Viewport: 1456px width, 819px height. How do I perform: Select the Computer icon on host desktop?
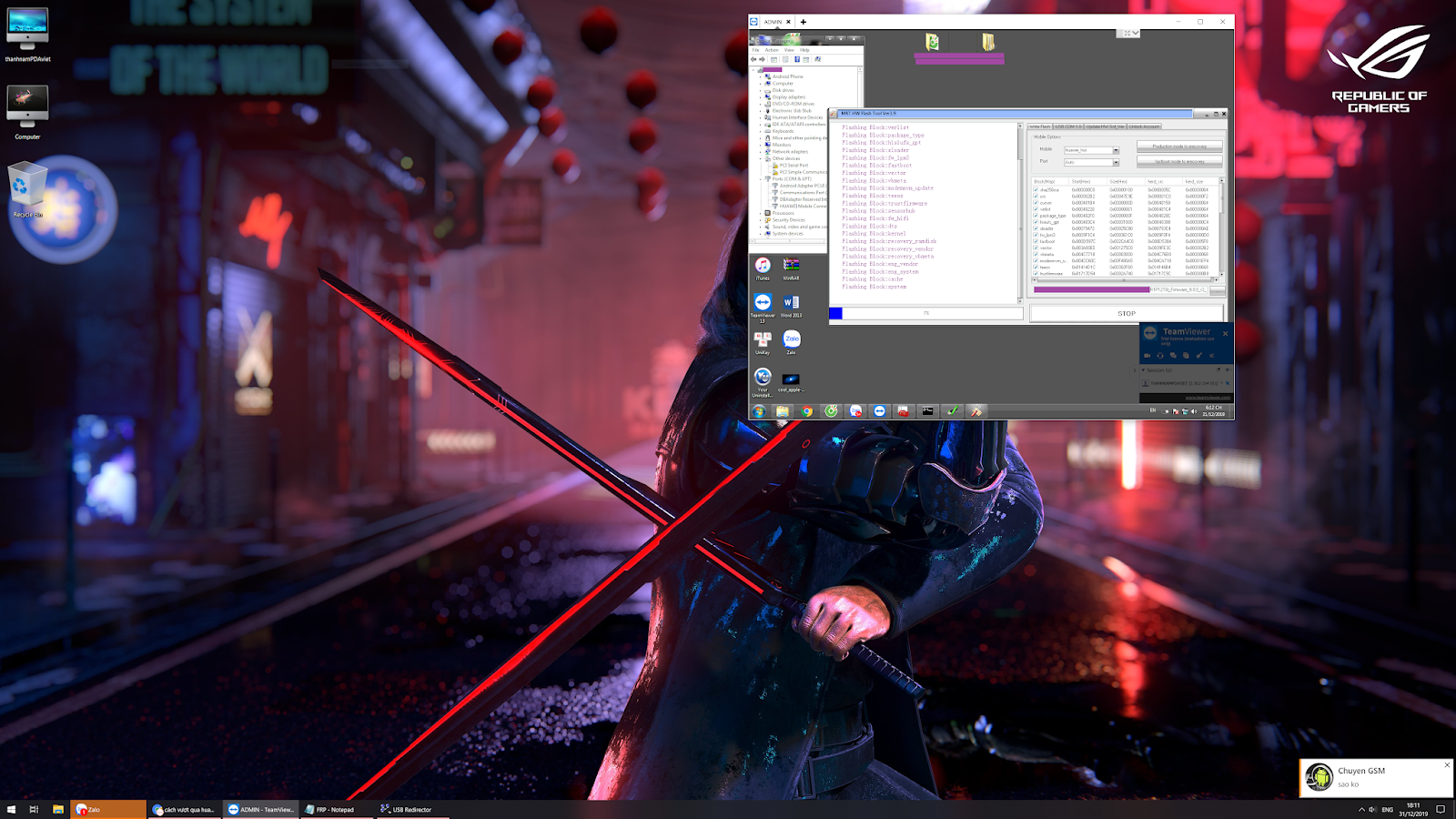(27, 113)
